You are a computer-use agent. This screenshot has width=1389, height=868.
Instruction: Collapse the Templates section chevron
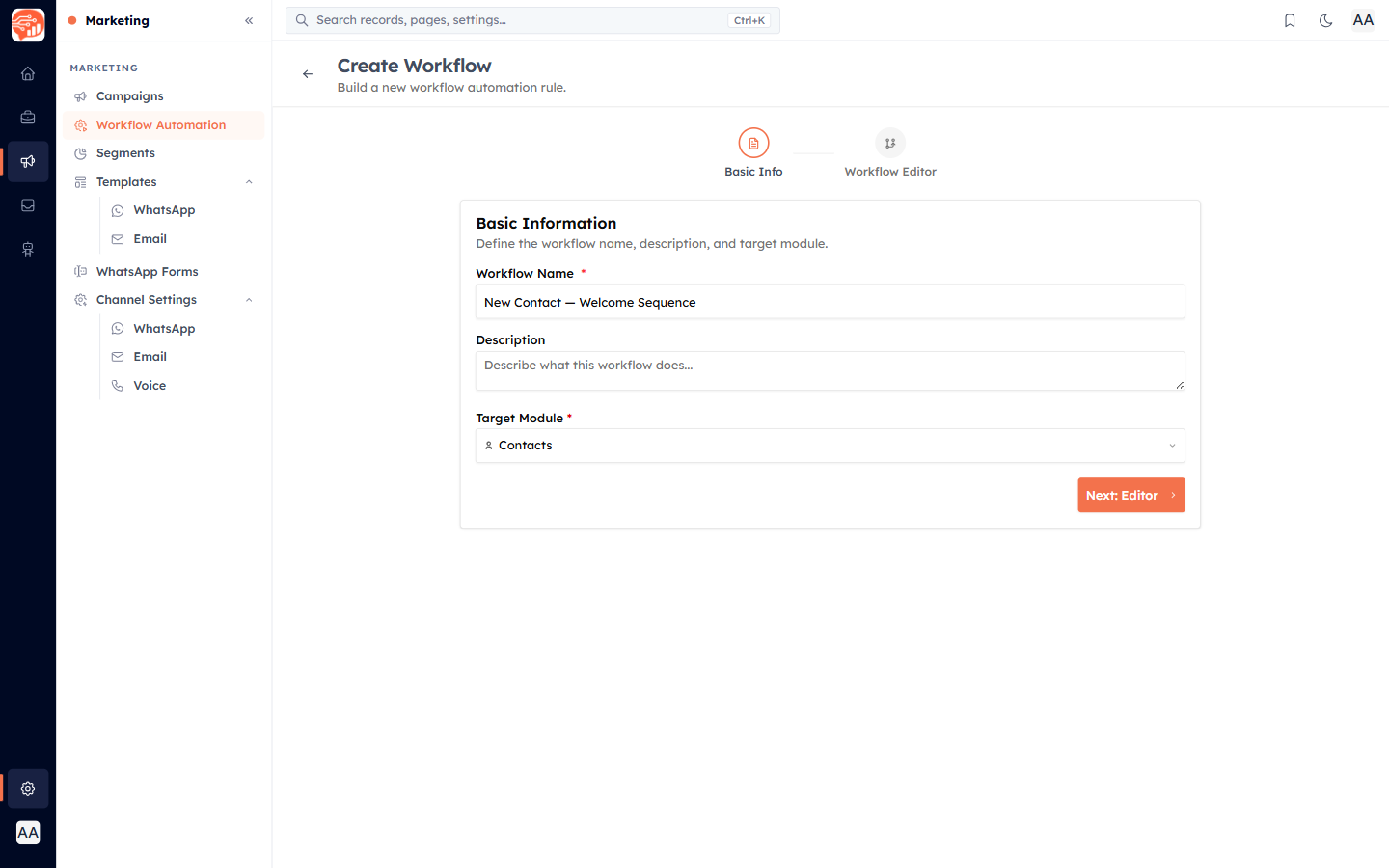[x=249, y=182]
